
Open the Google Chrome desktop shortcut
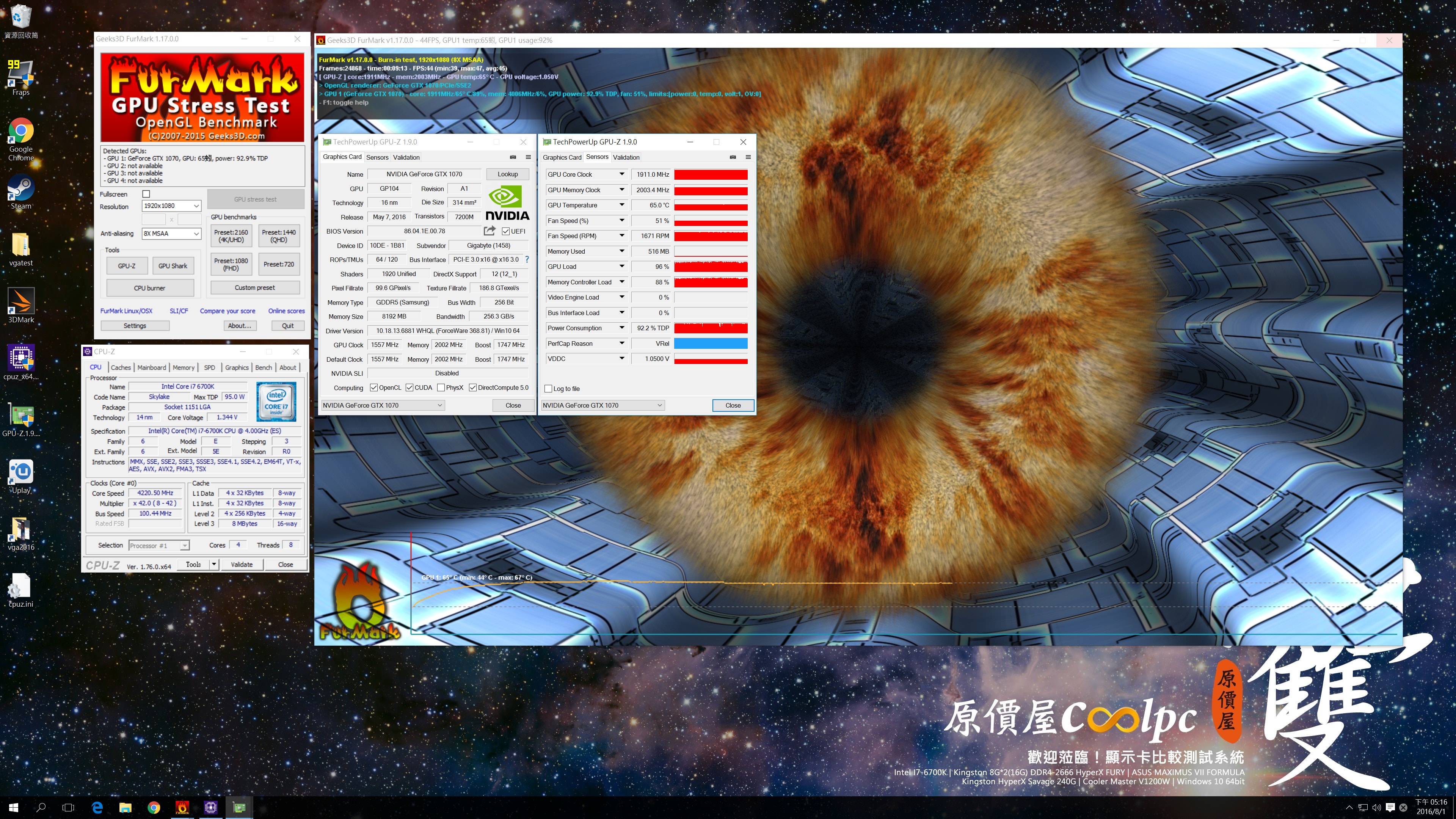point(21,139)
